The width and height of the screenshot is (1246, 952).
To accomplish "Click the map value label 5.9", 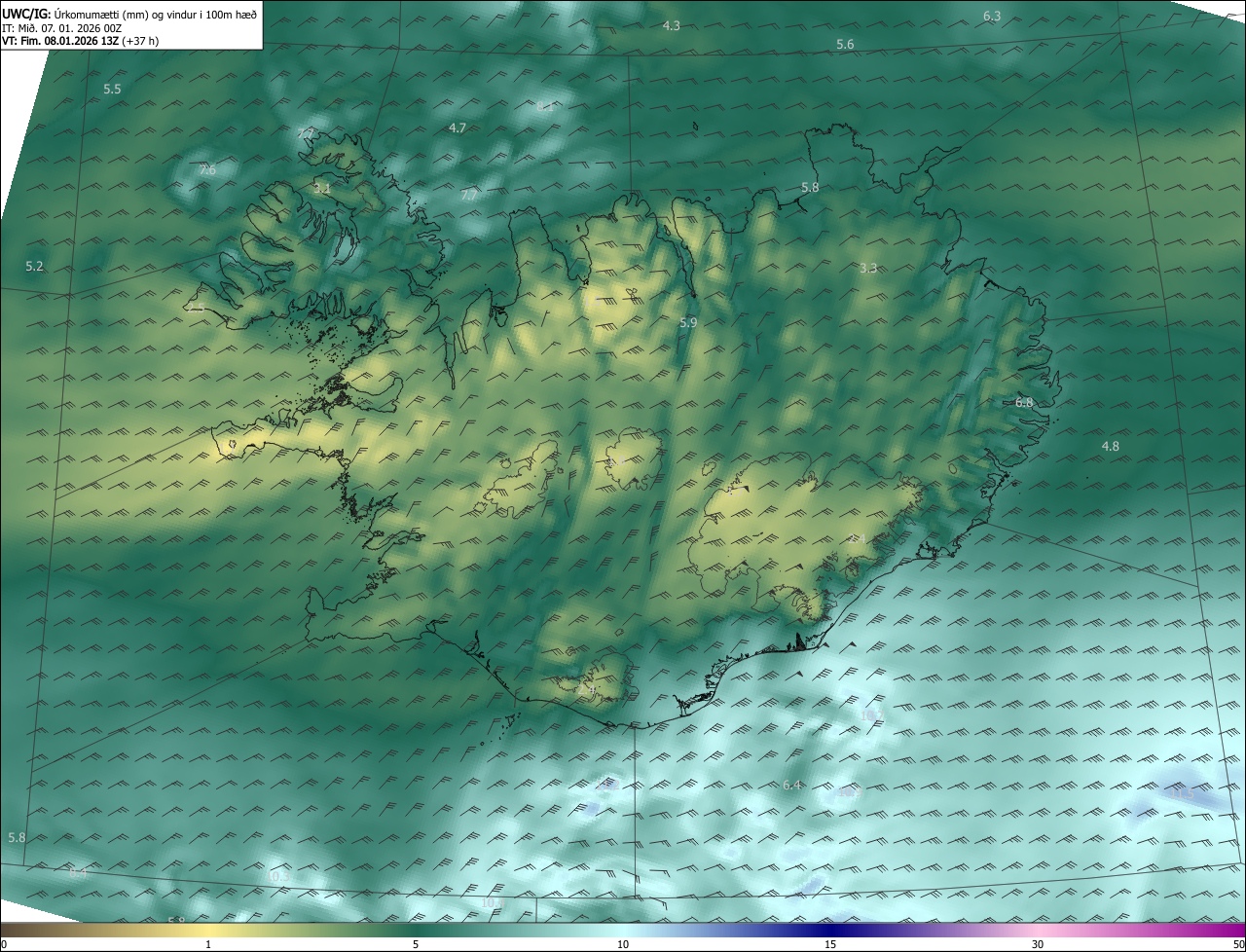I will point(688,322).
